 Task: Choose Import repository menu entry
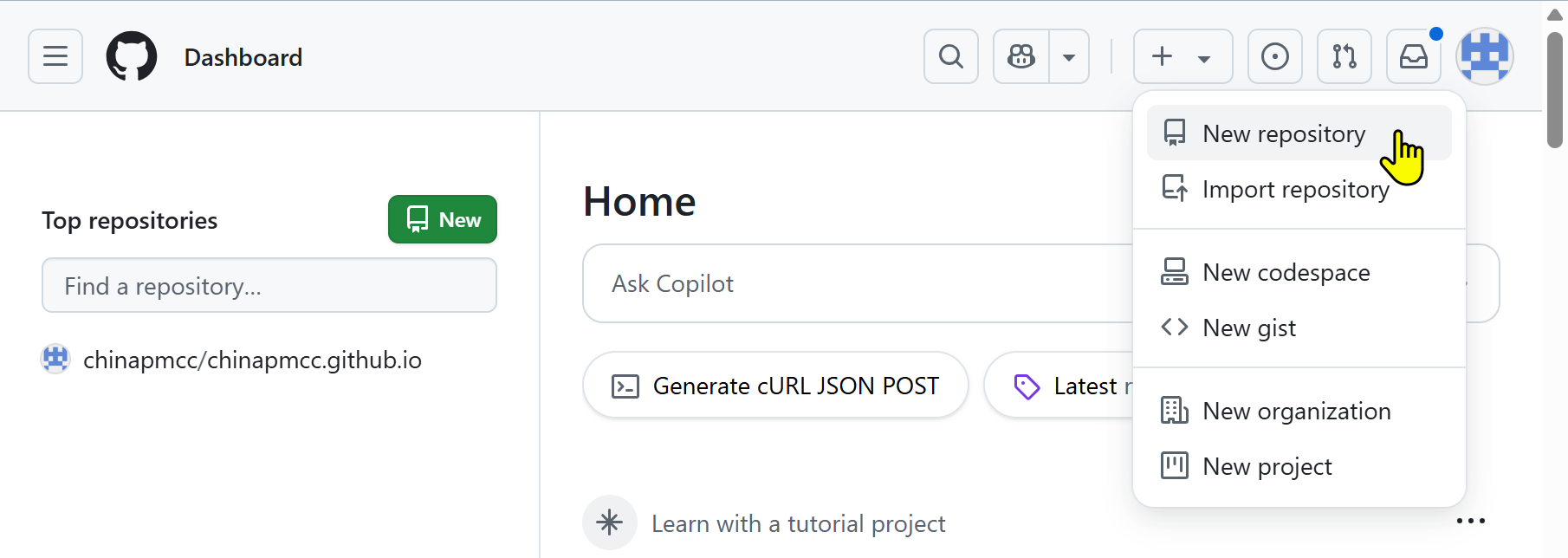point(1295,189)
